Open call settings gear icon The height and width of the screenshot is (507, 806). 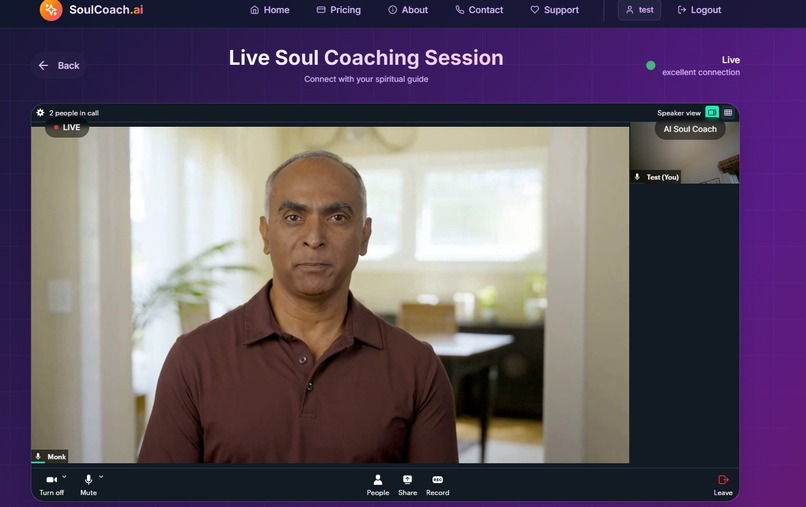[x=40, y=113]
